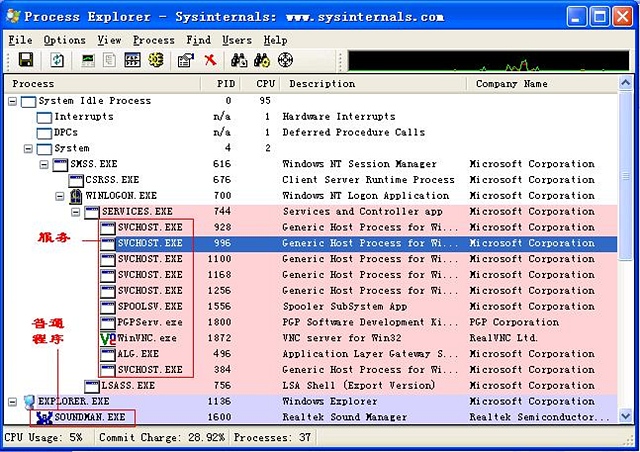Open the Process menu
640x452 pixels.
coord(154,40)
